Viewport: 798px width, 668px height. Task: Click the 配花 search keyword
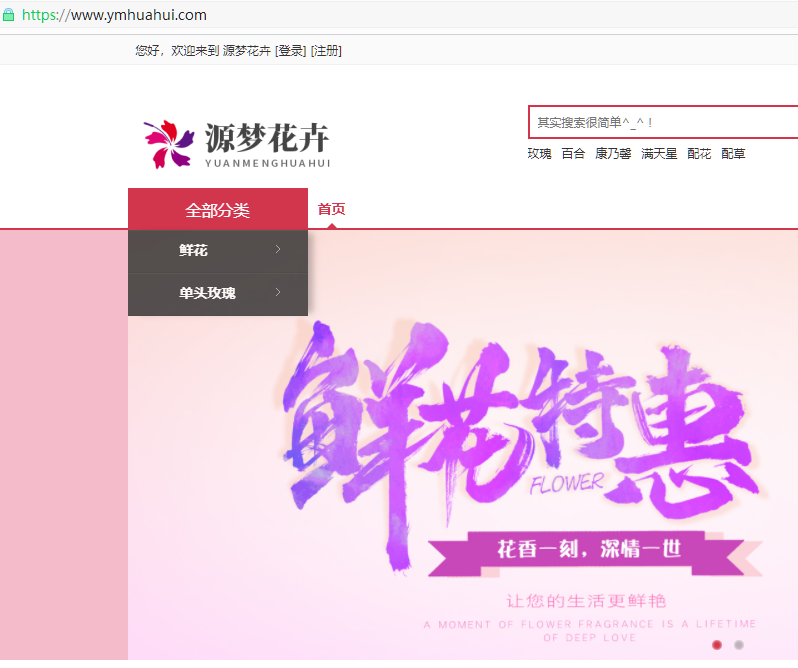pyautogui.click(x=699, y=154)
